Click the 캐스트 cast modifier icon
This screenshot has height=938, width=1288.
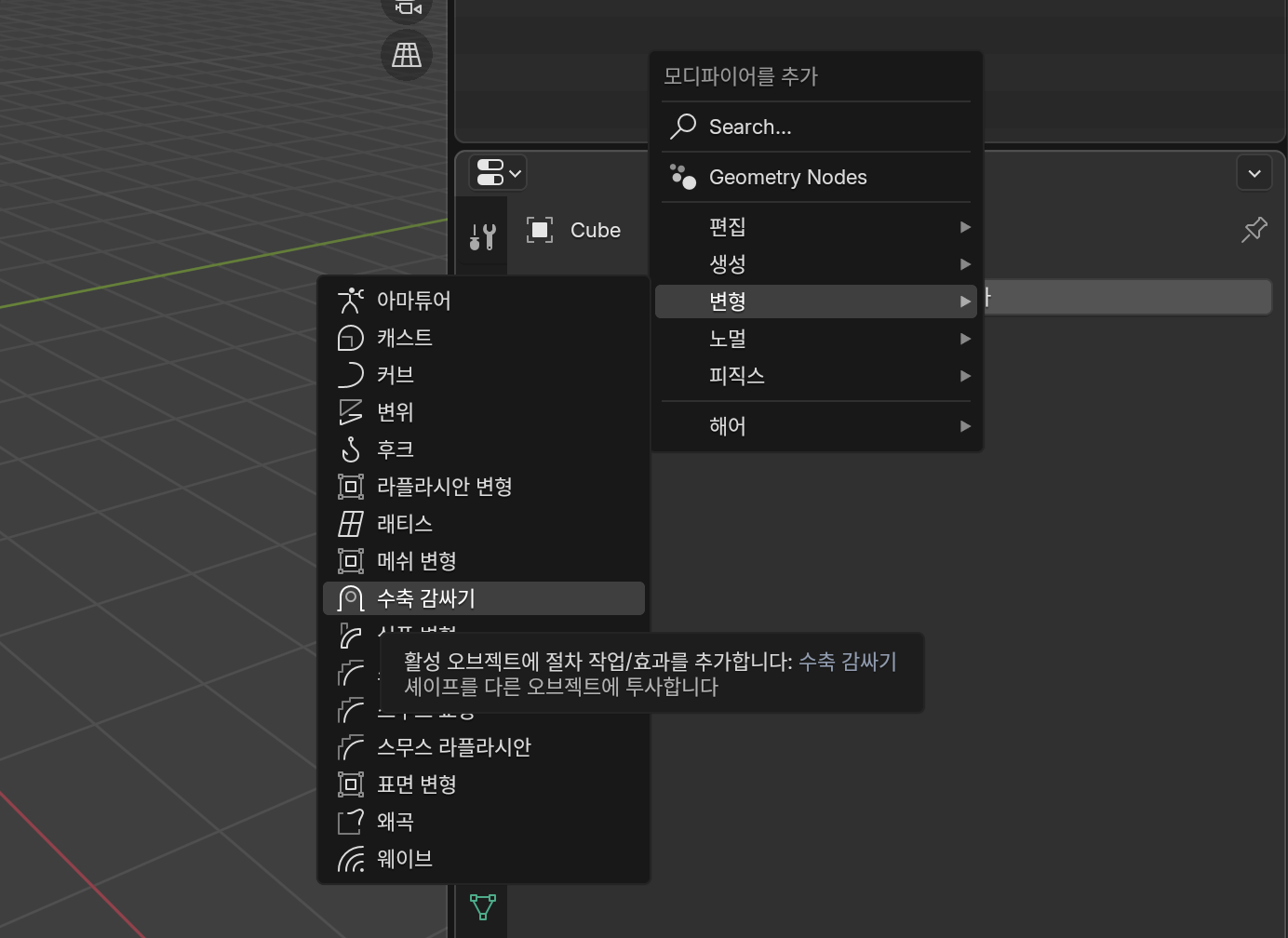tap(351, 338)
